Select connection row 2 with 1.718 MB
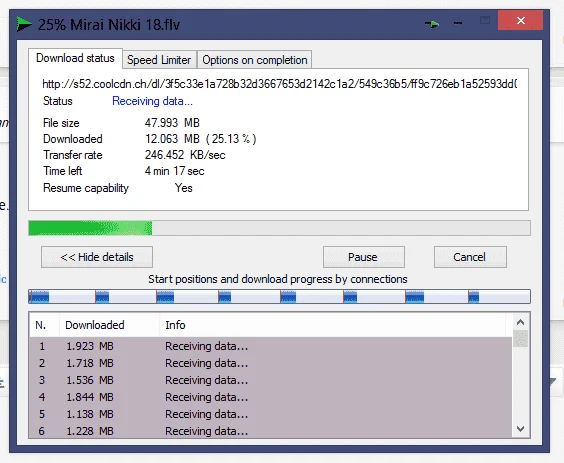This screenshot has height=463, width=564. click(x=270, y=363)
